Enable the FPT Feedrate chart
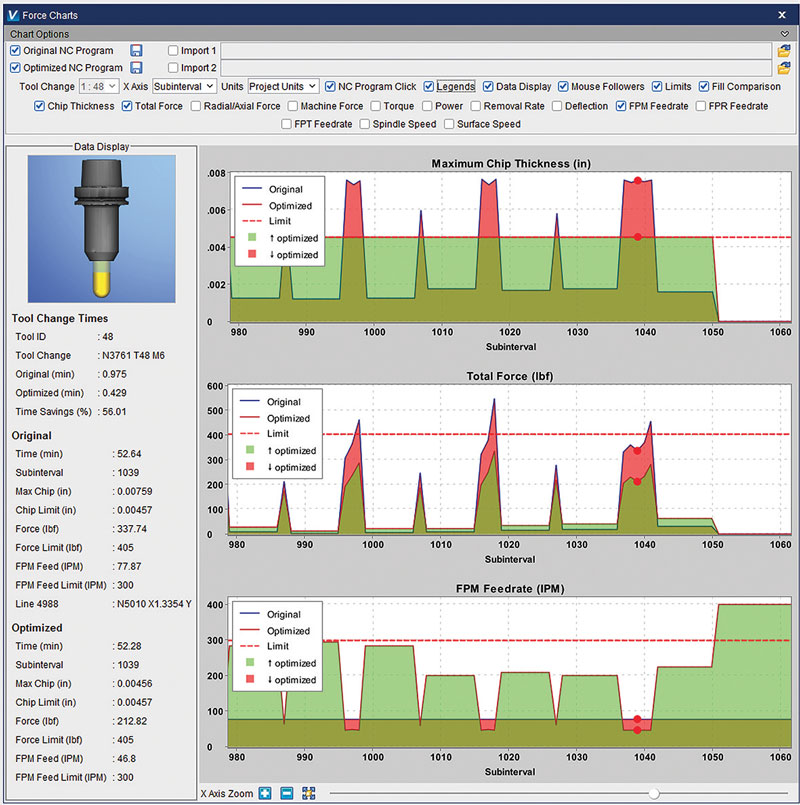 coord(287,124)
